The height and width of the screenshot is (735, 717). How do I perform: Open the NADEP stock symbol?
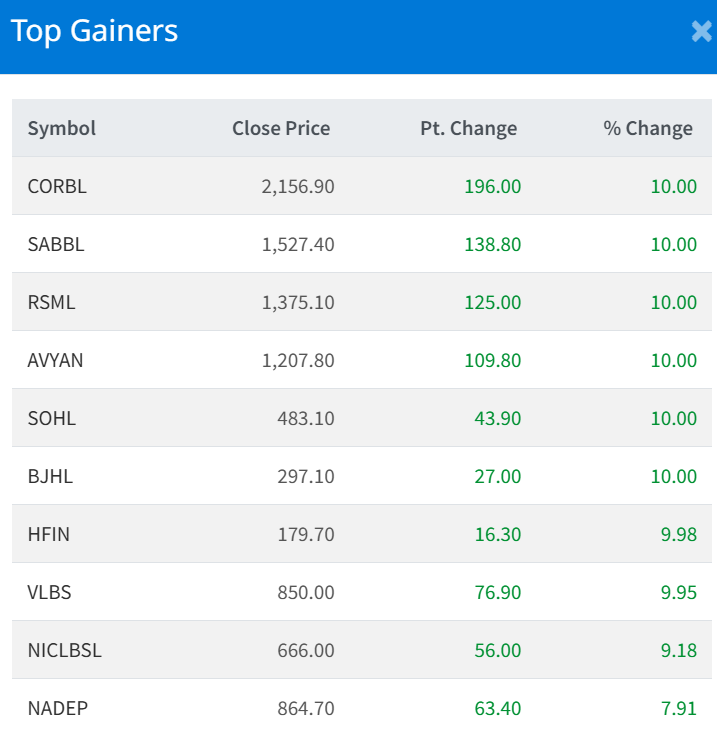coord(58,708)
